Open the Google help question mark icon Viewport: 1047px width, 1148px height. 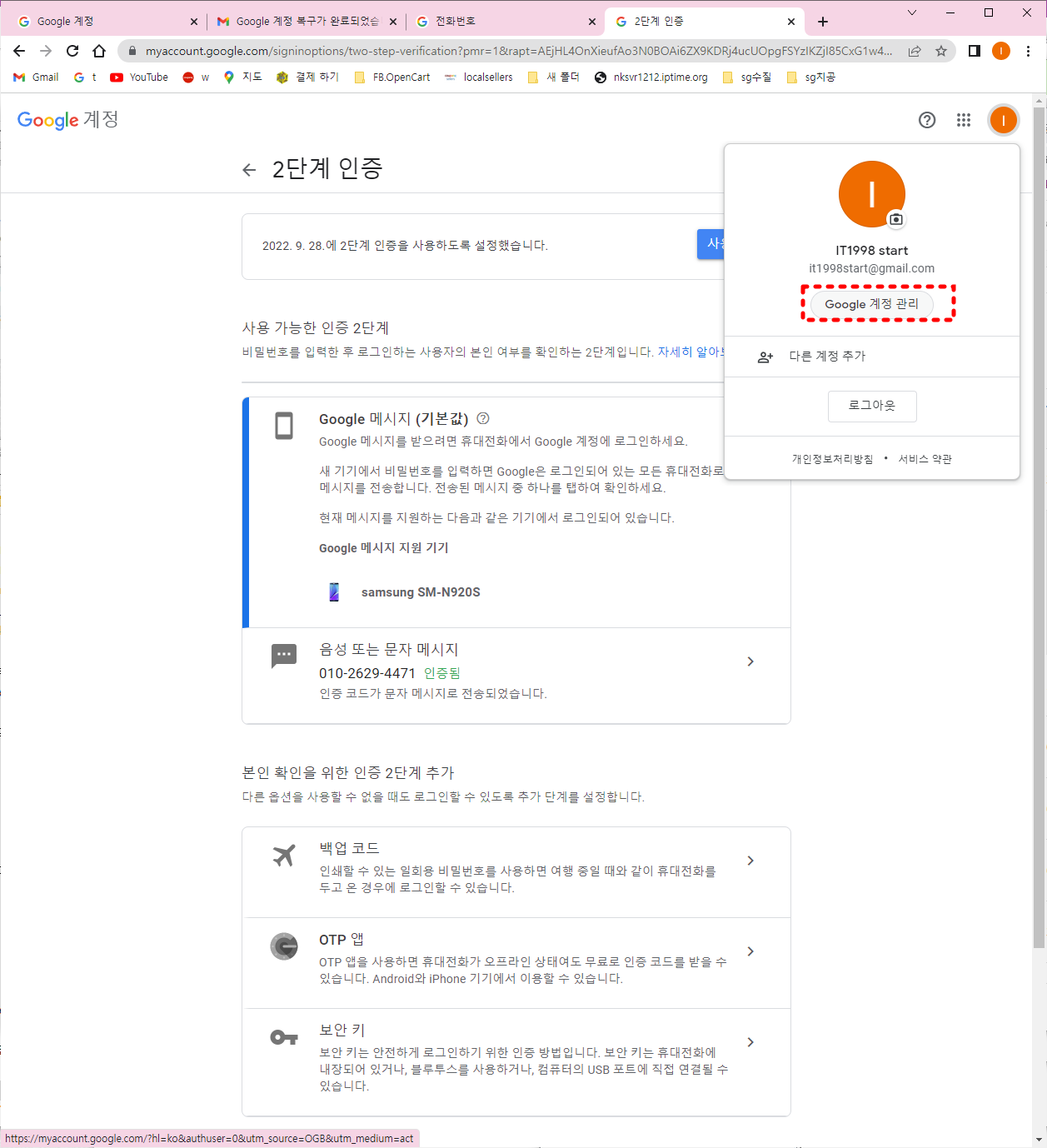click(x=927, y=120)
